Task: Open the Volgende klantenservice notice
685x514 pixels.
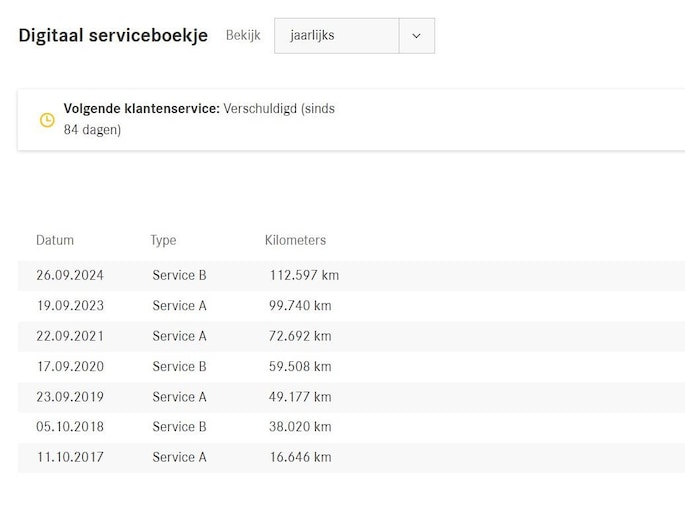Action: 199,119
